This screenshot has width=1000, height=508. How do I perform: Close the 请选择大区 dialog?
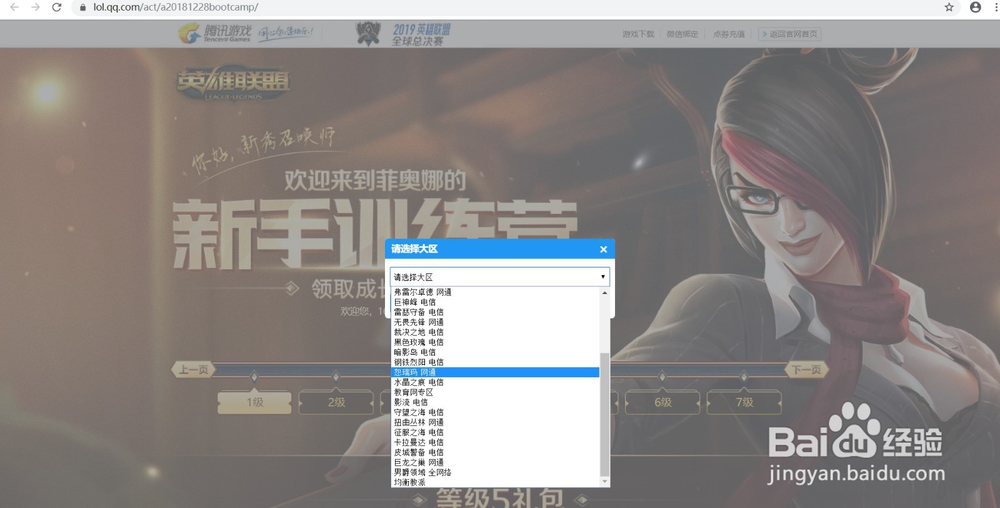603,249
